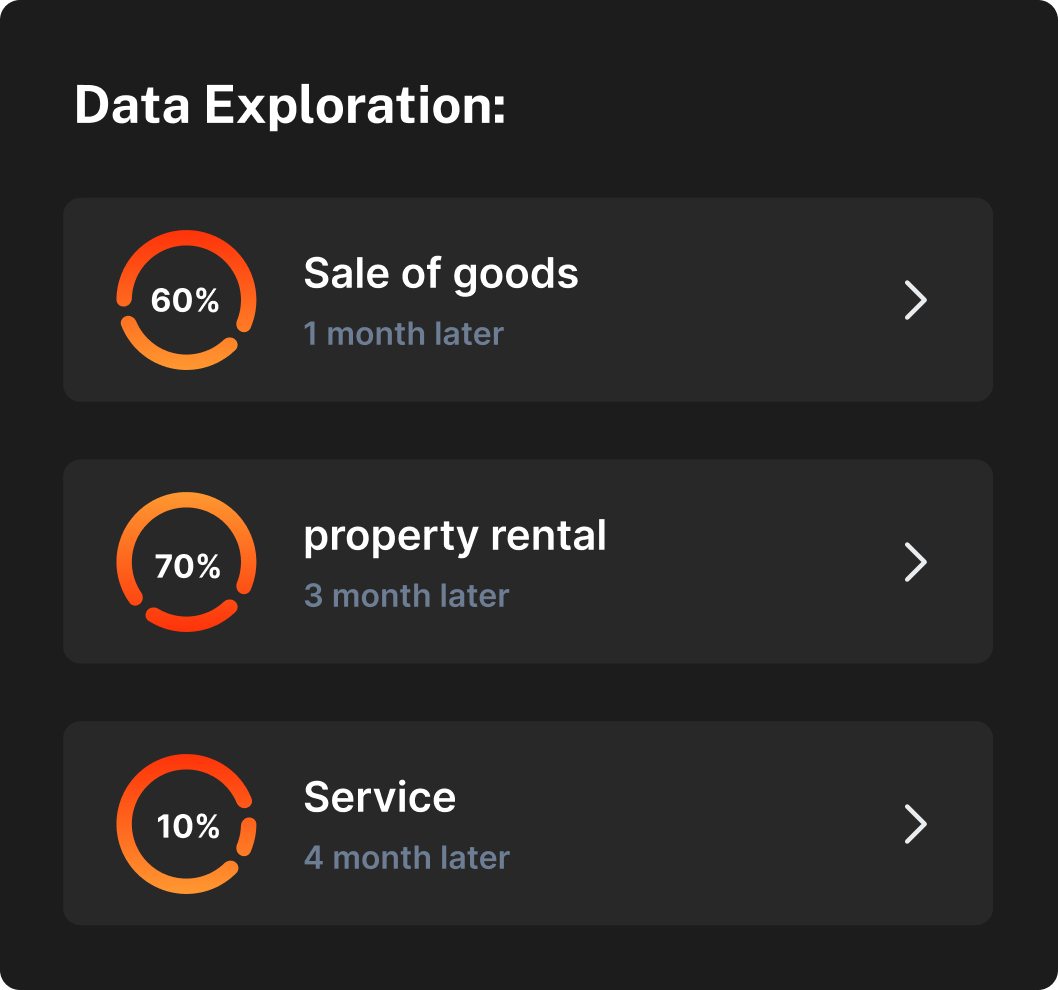Viewport: 1058px width, 990px height.
Task: Choose the "Service" title text
Action: pos(380,797)
